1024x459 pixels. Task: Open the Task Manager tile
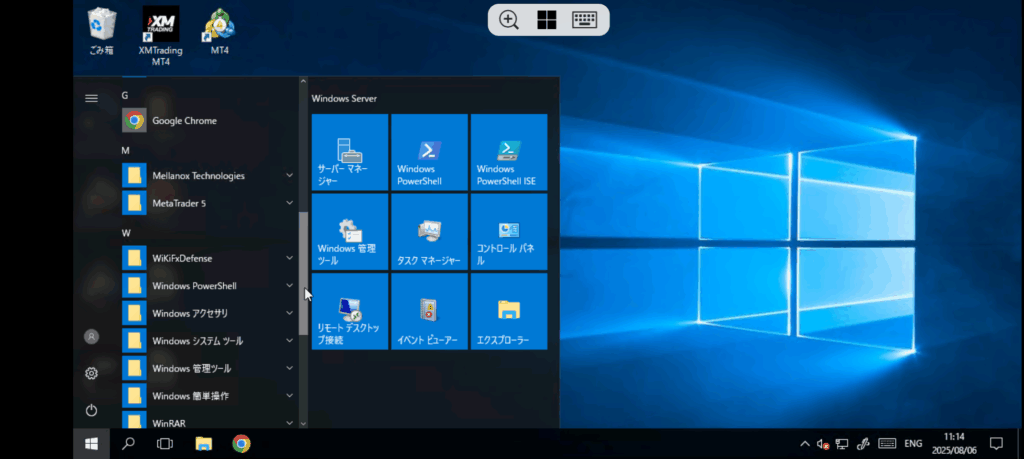point(429,232)
